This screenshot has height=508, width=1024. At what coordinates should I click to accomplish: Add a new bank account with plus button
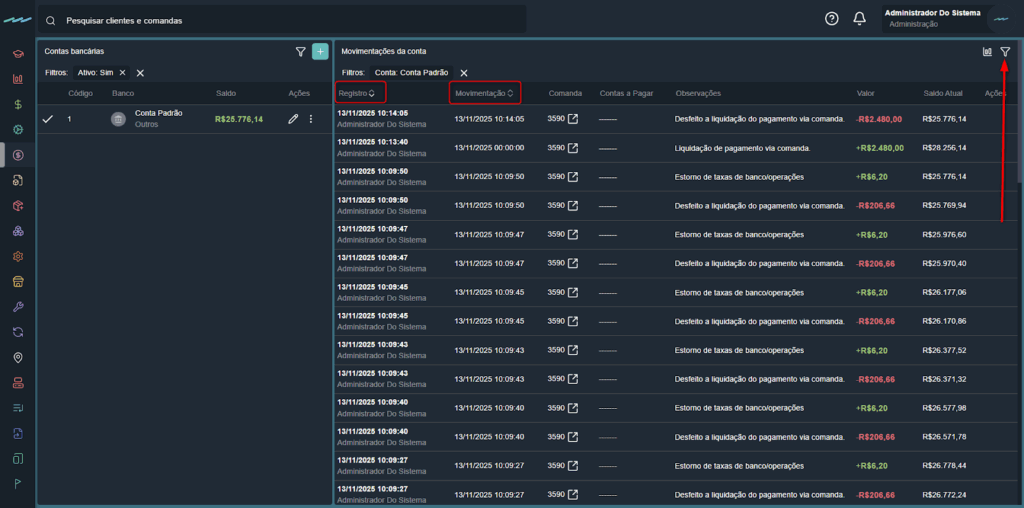pyautogui.click(x=320, y=52)
